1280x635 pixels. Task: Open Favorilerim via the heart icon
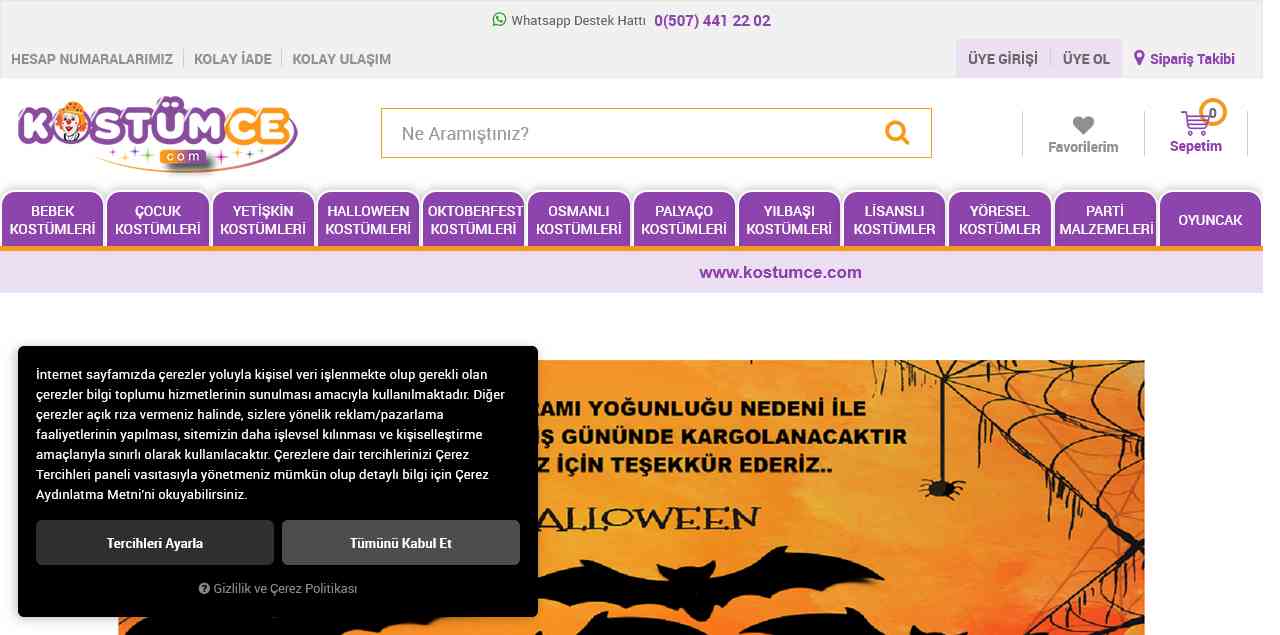(x=1083, y=125)
